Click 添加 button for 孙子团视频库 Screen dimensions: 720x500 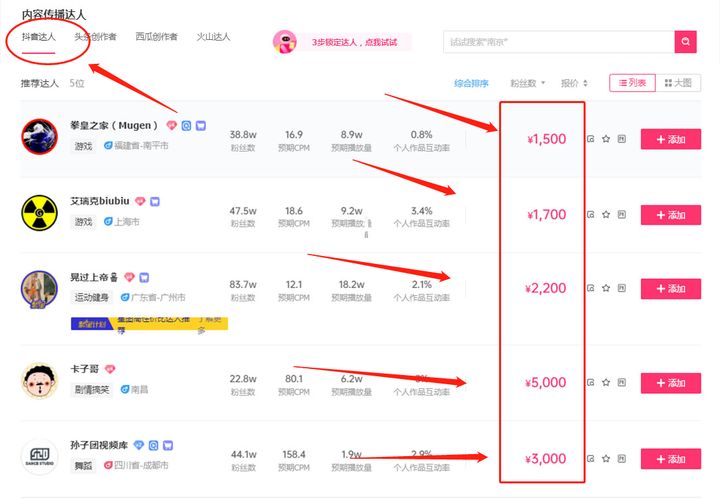click(x=670, y=459)
